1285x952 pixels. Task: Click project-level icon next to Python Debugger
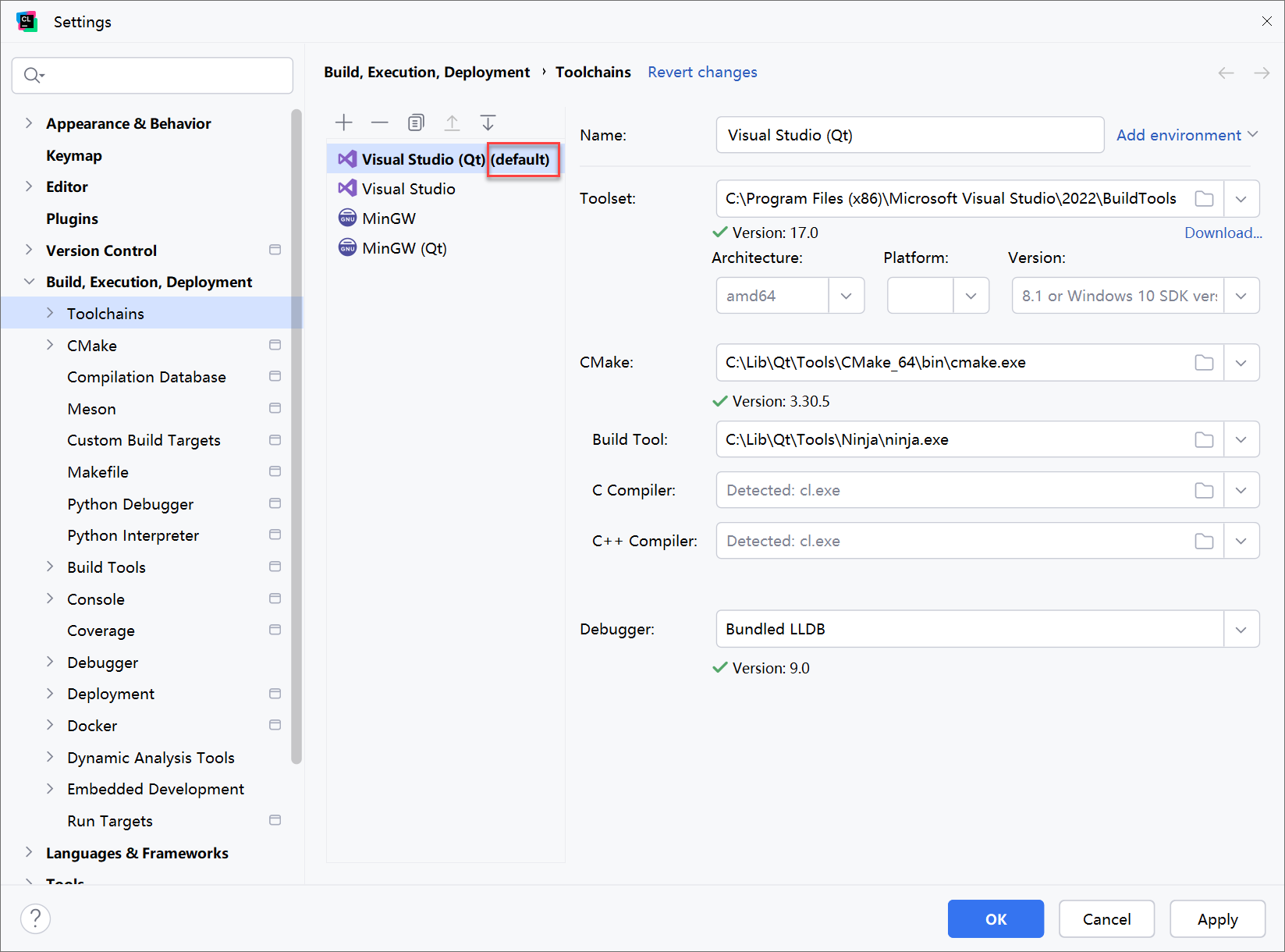[275, 503]
